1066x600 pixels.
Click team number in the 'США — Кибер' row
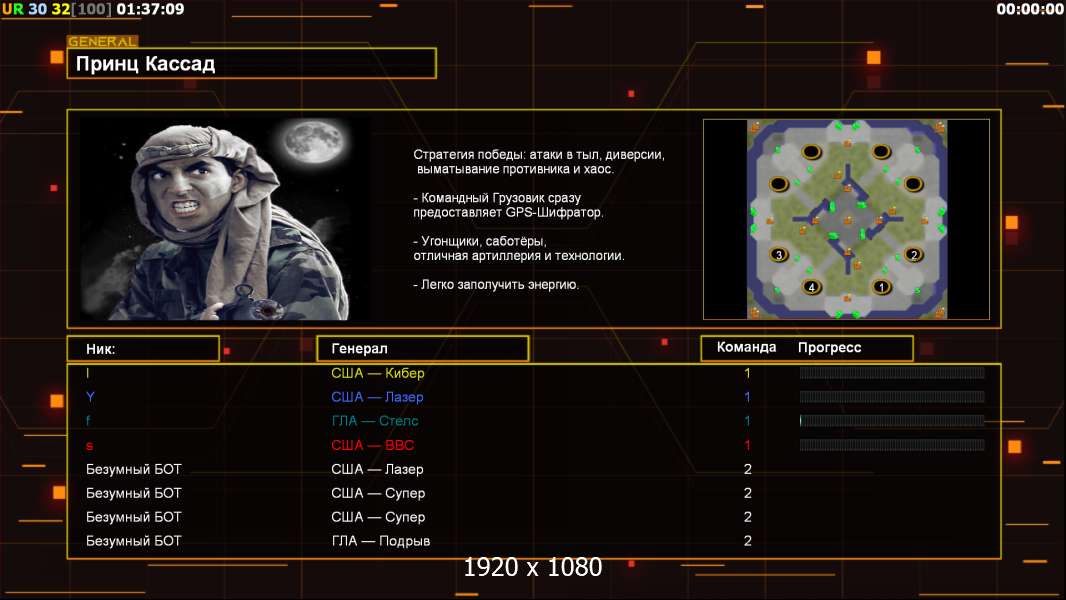(747, 373)
